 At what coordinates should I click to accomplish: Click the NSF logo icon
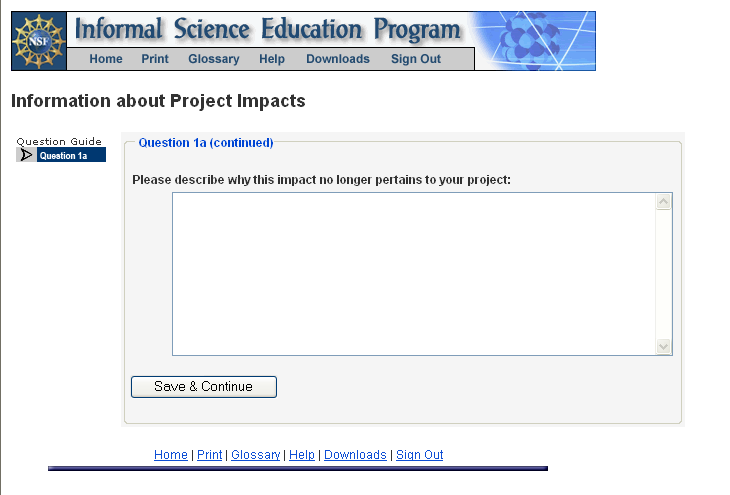pos(38,41)
